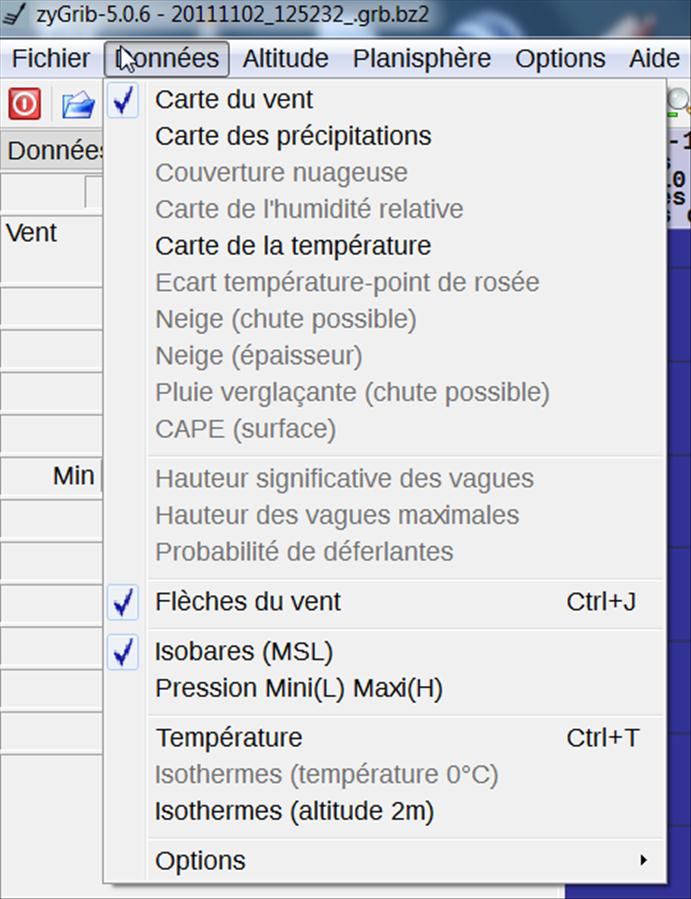This screenshot has height=899, width=691.
Task: Close the open Données menu header
Action: click(166, 58)
